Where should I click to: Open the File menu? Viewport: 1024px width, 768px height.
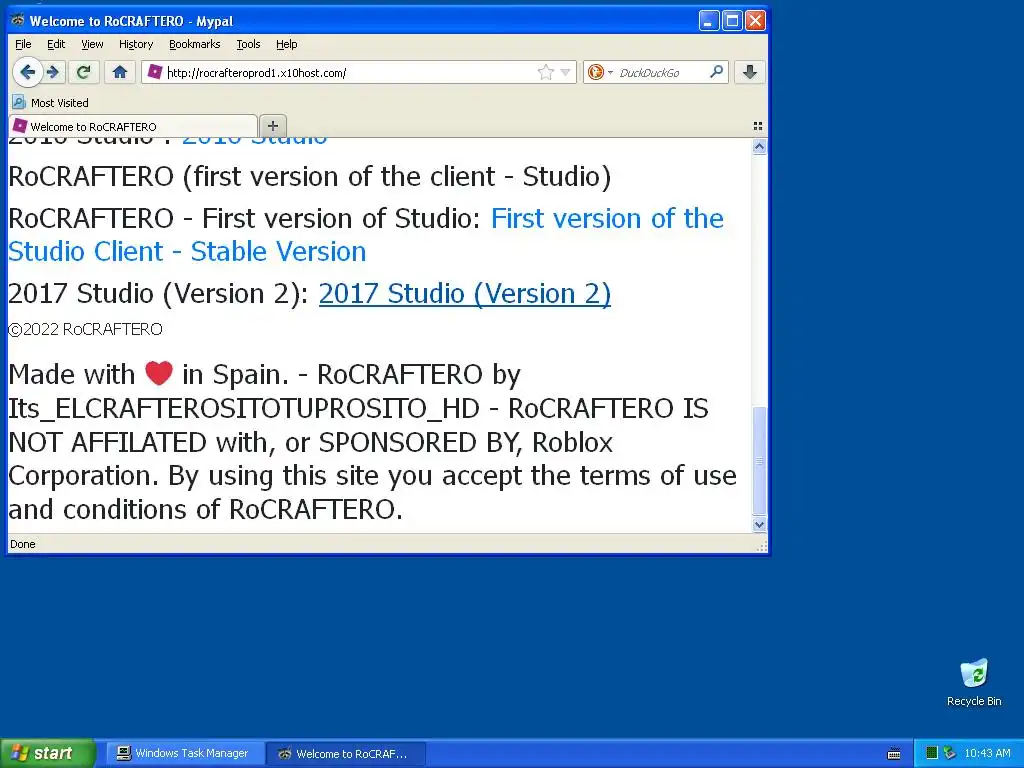pyautogui.click(x=23, y=44)
